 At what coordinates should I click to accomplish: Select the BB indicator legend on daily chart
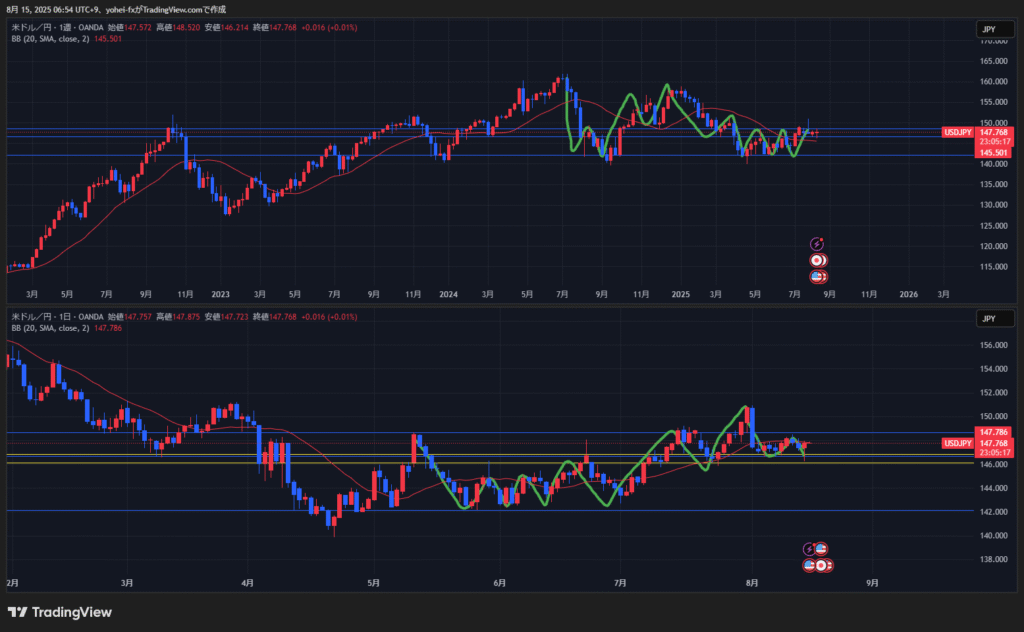tap(50, 328)
